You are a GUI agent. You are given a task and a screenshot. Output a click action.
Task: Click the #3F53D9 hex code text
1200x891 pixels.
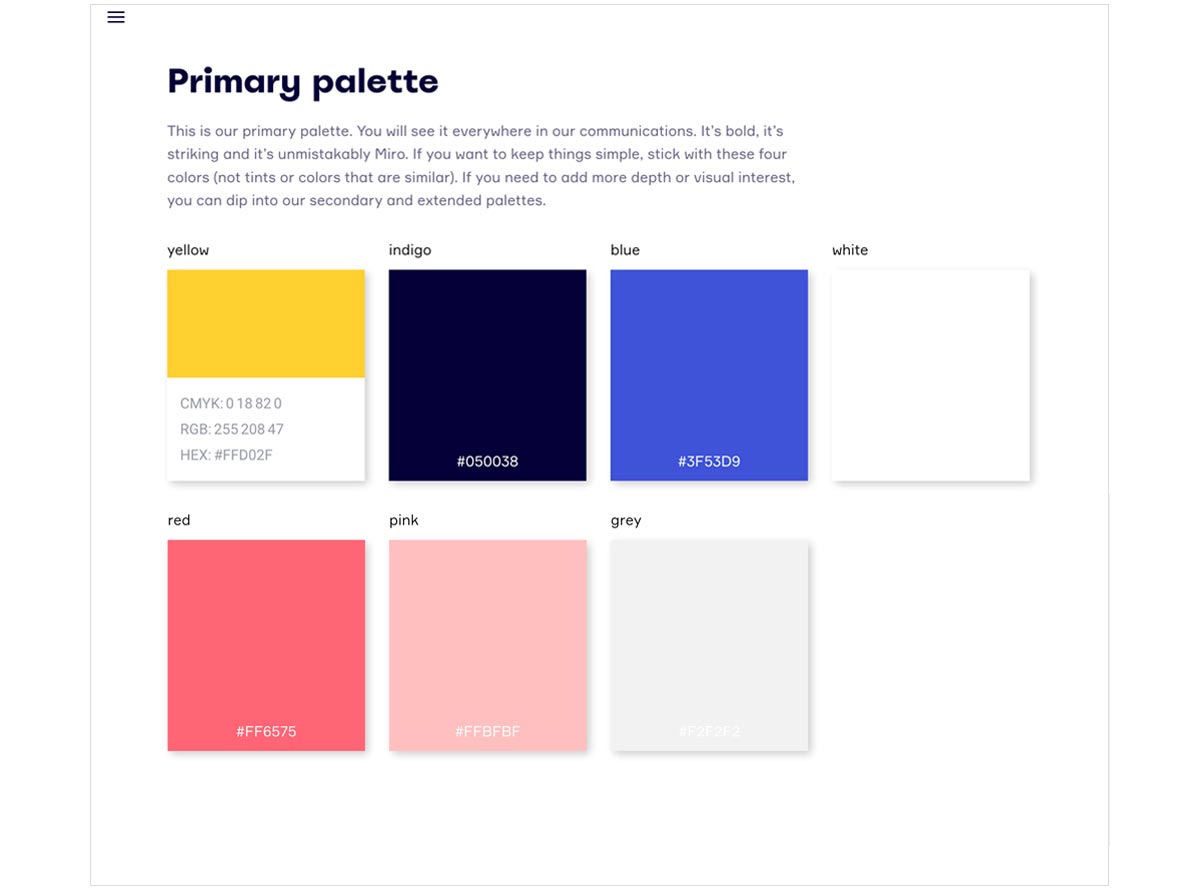709,462
